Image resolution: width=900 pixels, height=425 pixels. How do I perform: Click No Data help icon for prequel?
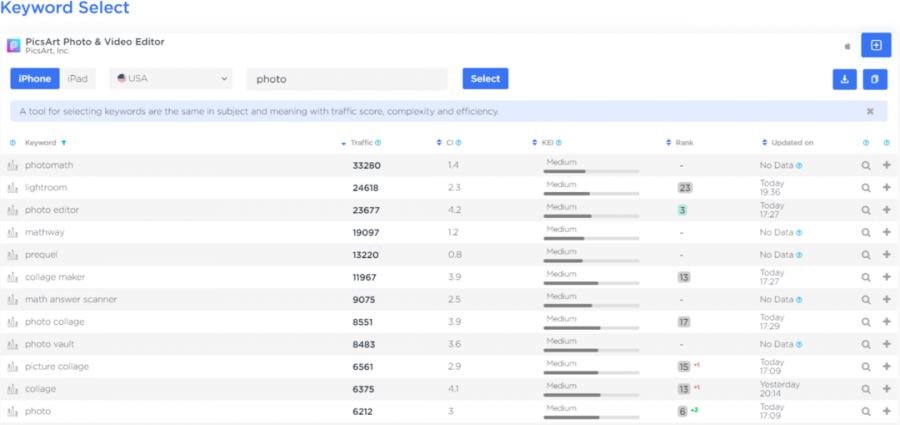799,255
